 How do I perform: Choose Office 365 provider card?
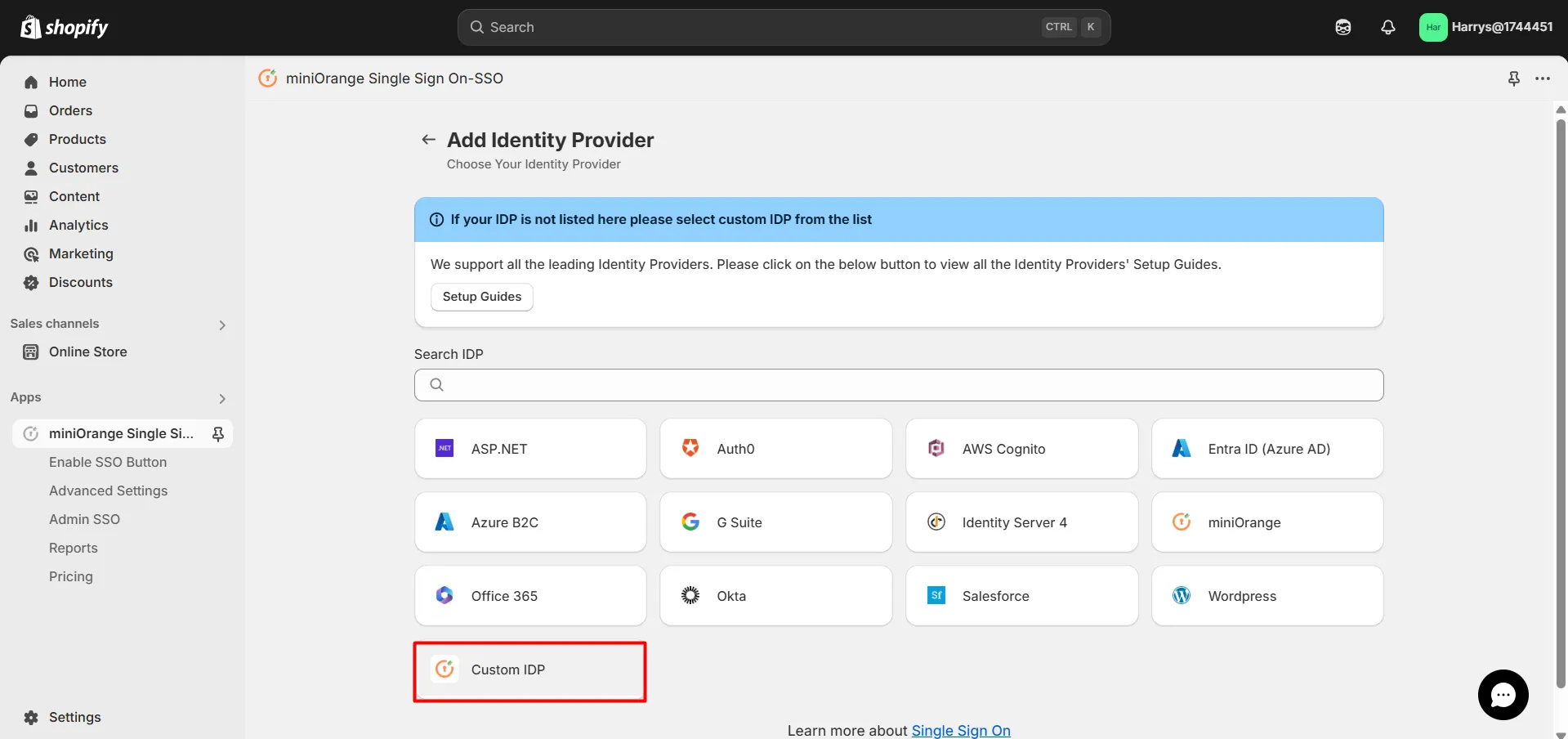coord(530,596)
